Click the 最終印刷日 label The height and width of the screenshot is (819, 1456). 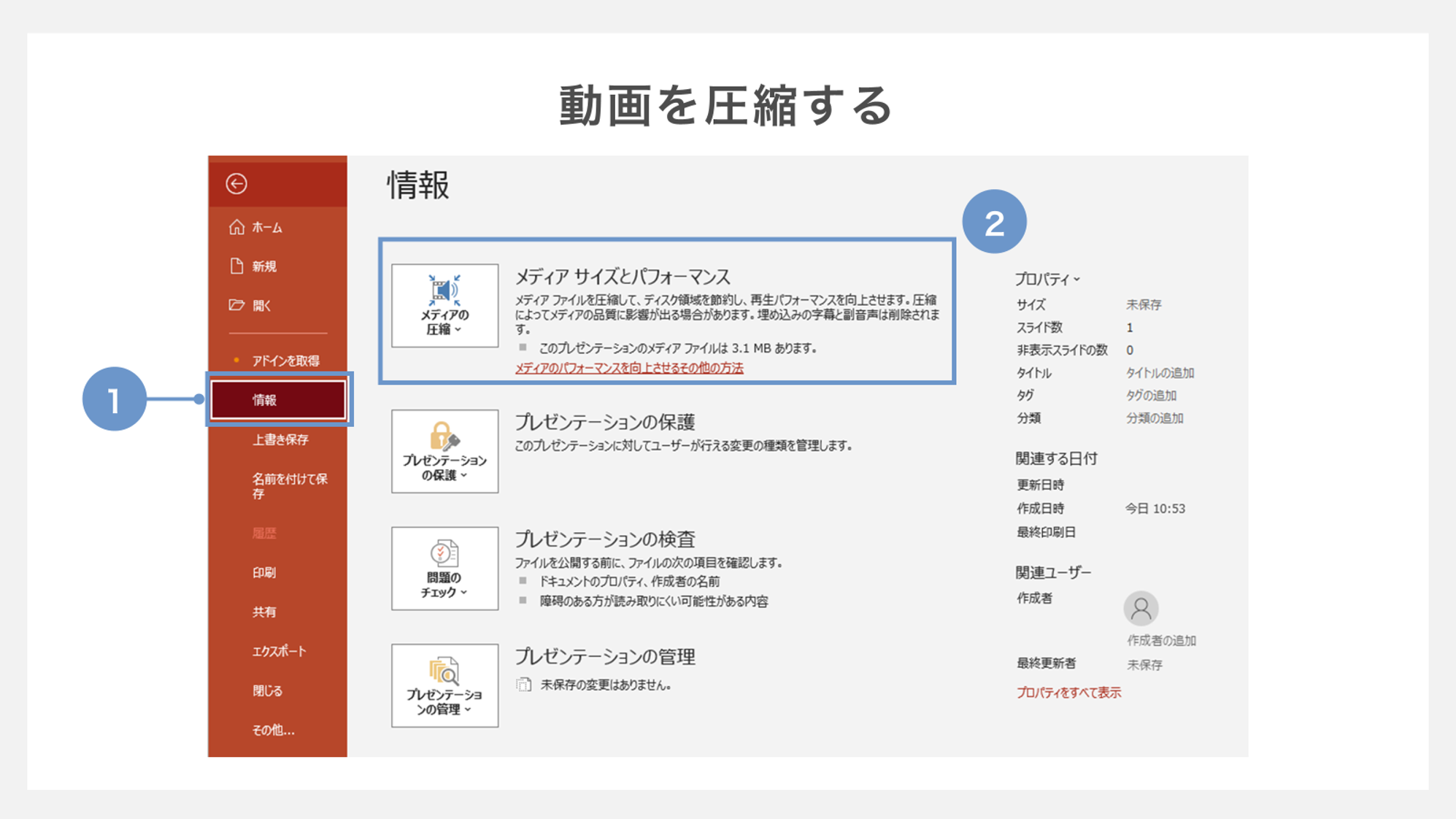point(1046,533)
